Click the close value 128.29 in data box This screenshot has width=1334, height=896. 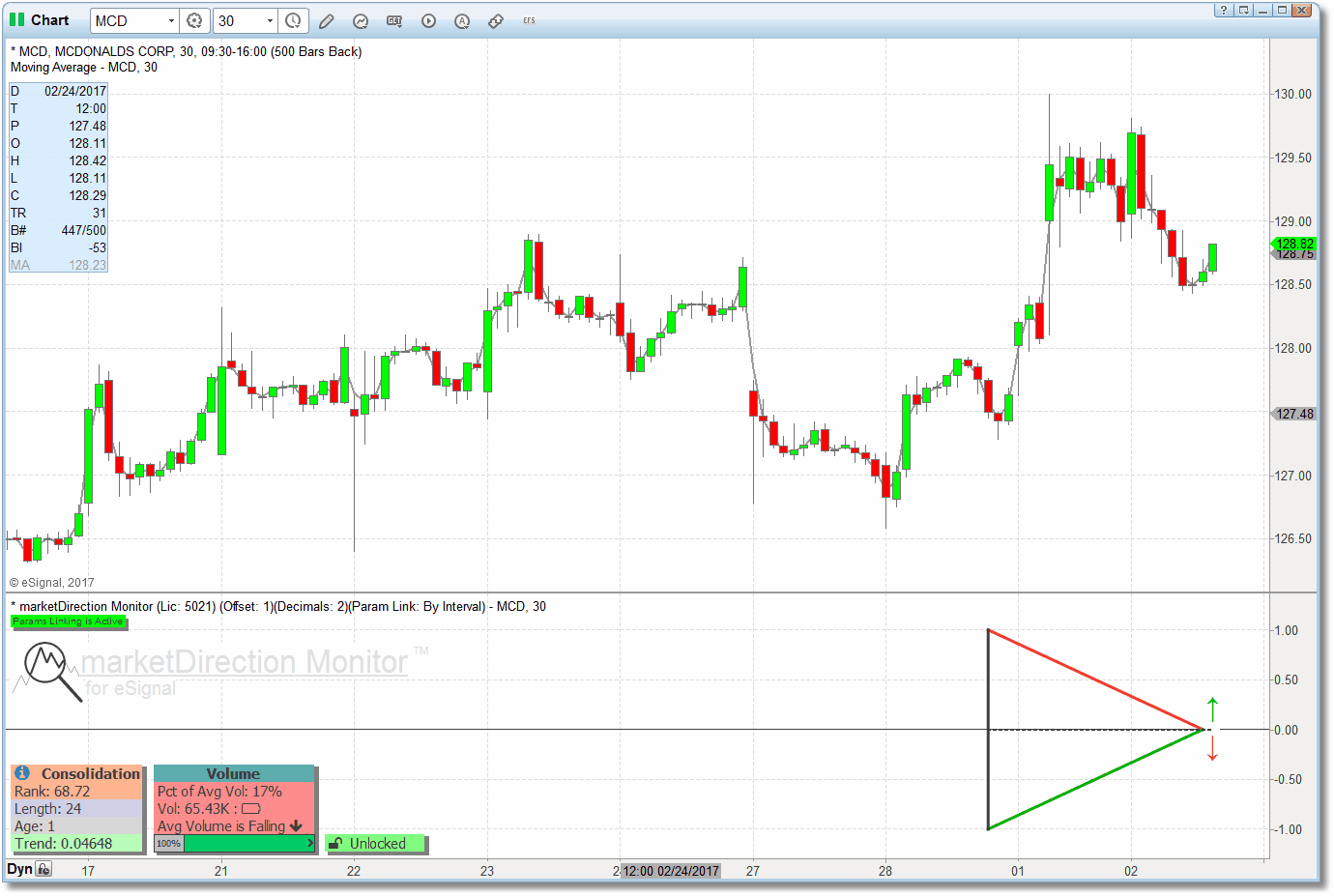(88, 195)
